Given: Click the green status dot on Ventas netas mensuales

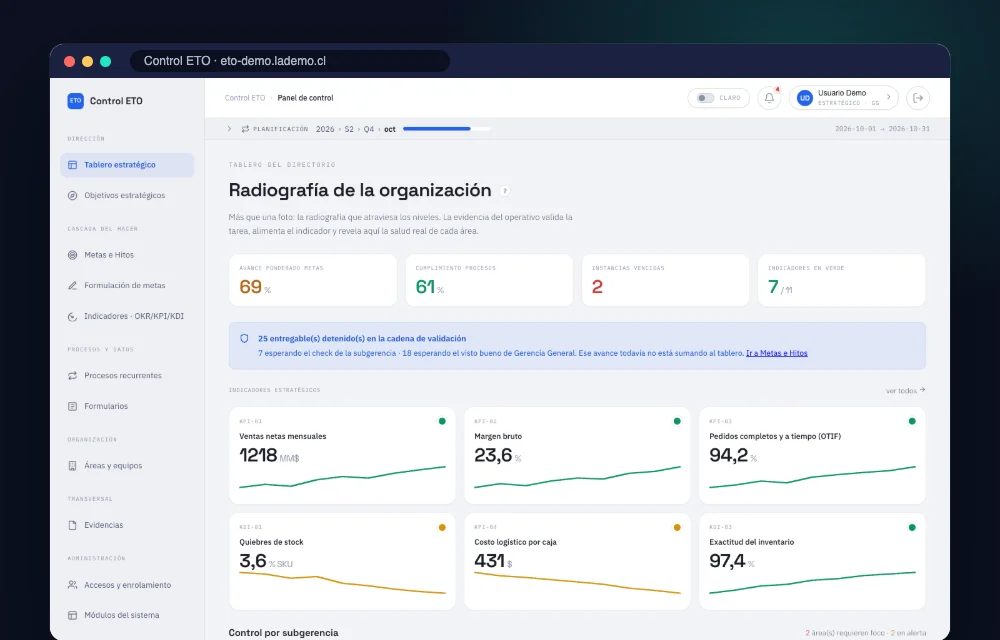Looking at the screenshot, I should [442, 421].
